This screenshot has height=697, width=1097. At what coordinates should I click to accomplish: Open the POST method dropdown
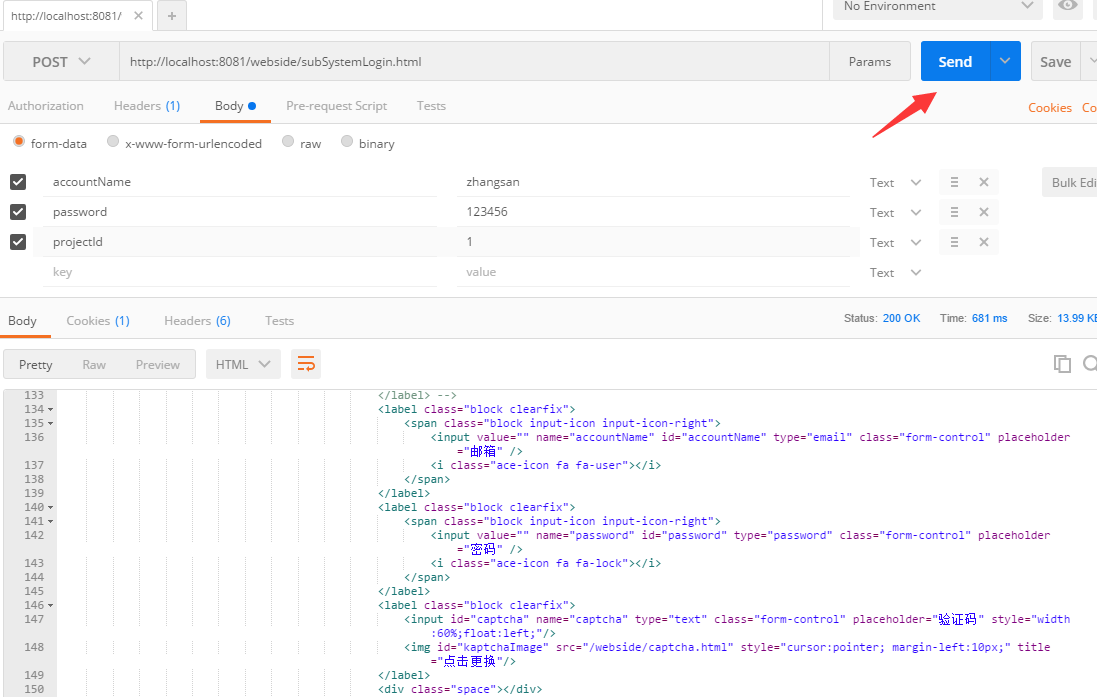point(61,62)
